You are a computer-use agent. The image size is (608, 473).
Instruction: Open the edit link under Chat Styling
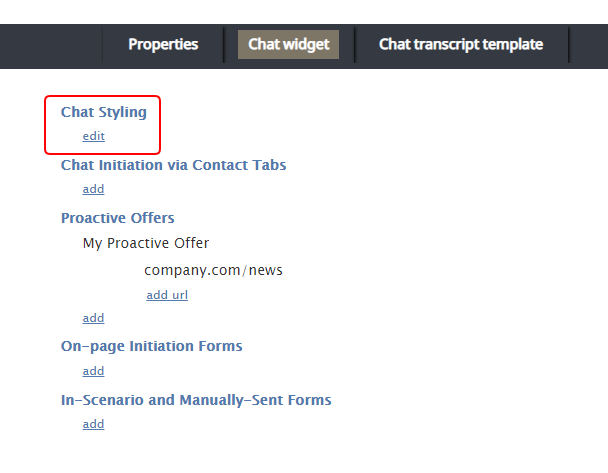[x=93, y=136]
